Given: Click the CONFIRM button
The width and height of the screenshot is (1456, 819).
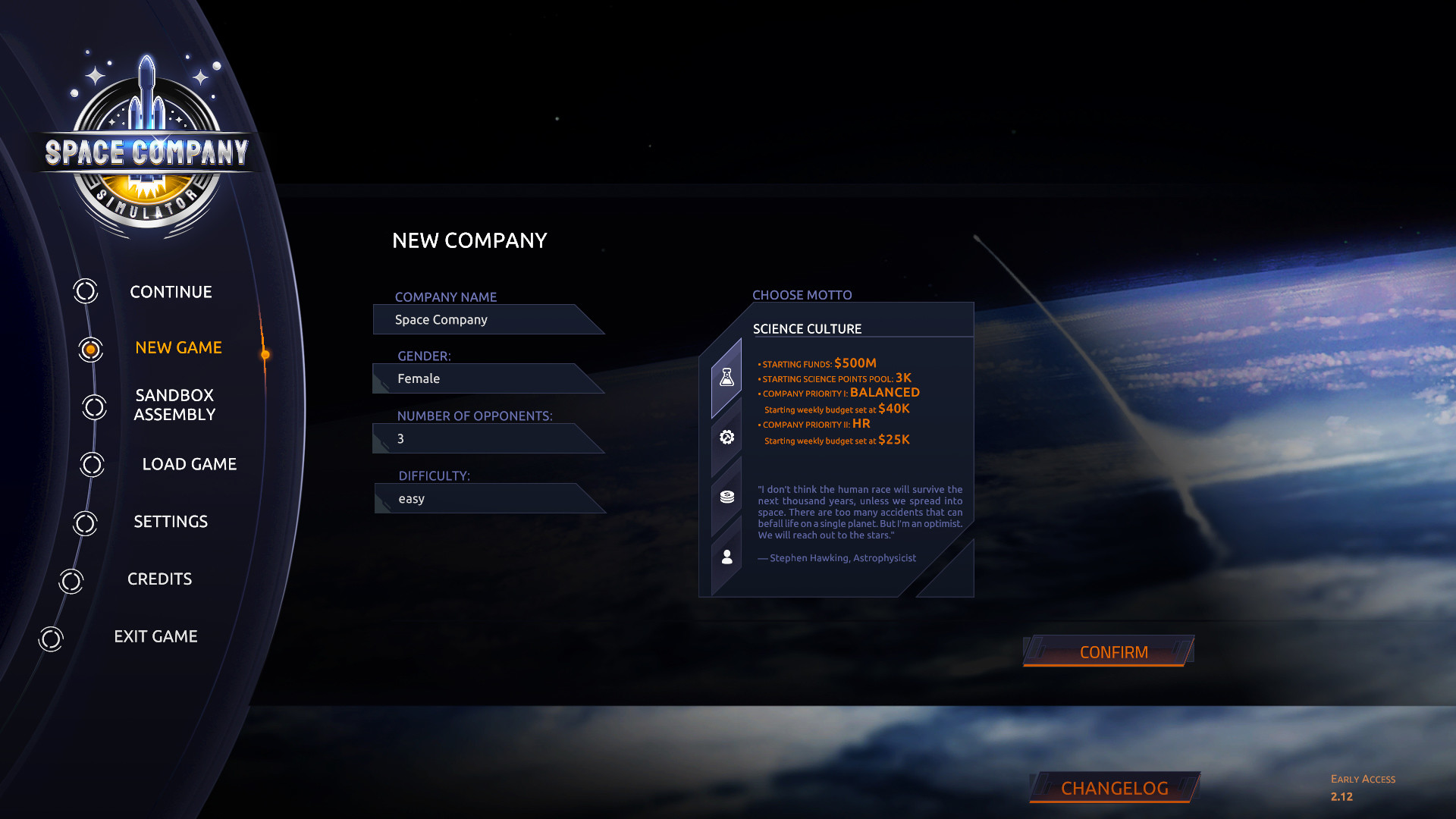Looking at the screenshot, I should 1113,652.
